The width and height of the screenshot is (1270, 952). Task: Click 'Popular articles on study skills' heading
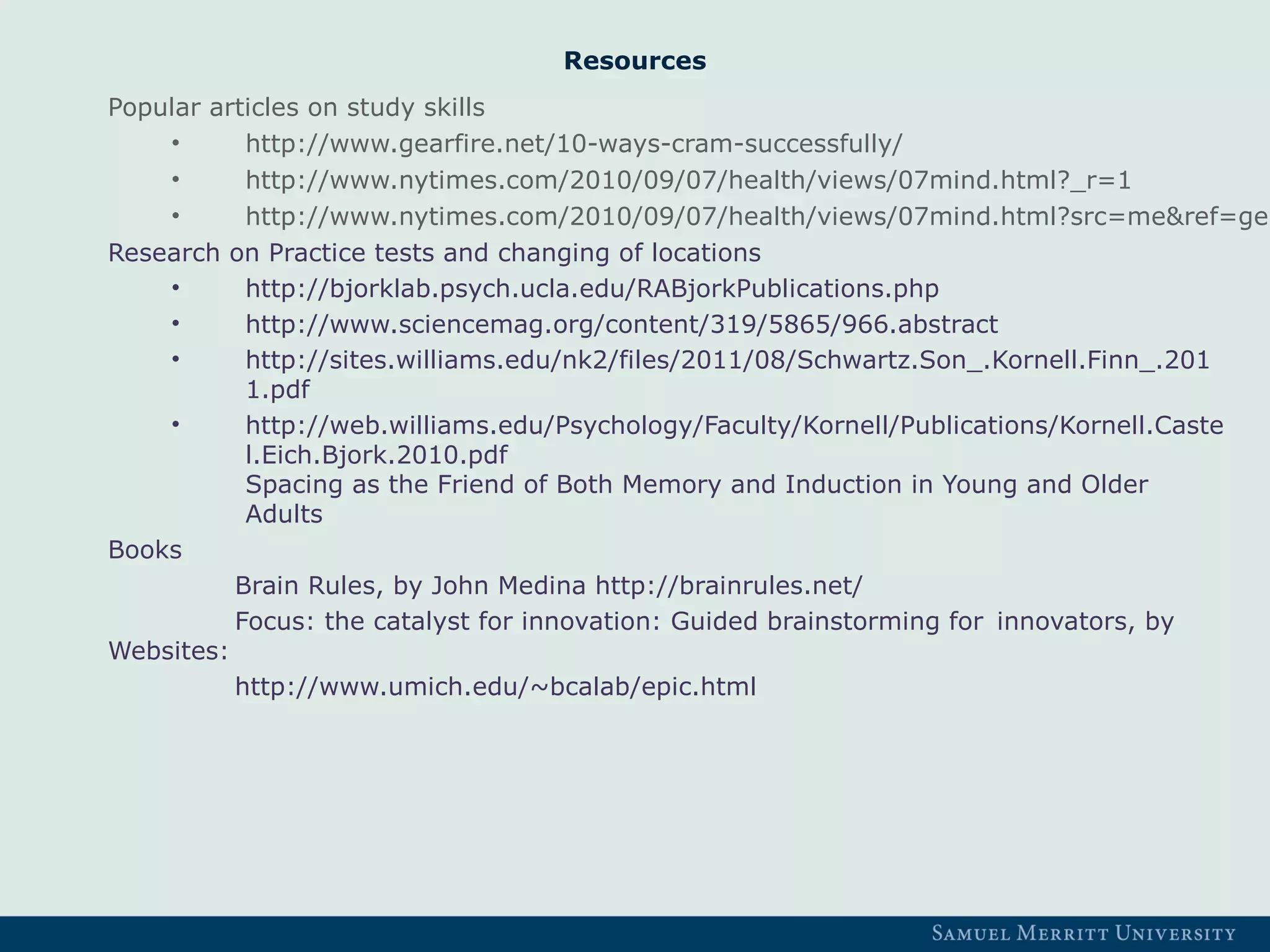click(296, 108)
